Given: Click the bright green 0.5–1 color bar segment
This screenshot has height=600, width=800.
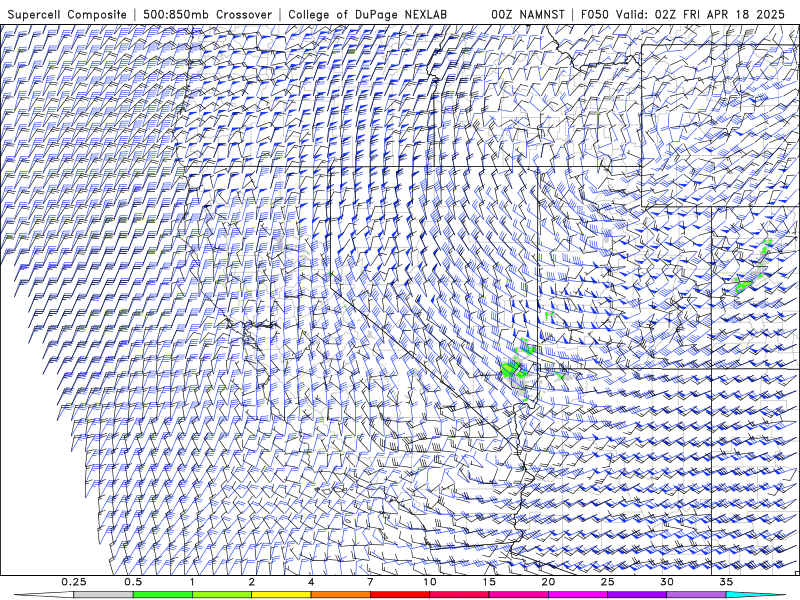Looking at the screenshot, I should pos(163,595).
